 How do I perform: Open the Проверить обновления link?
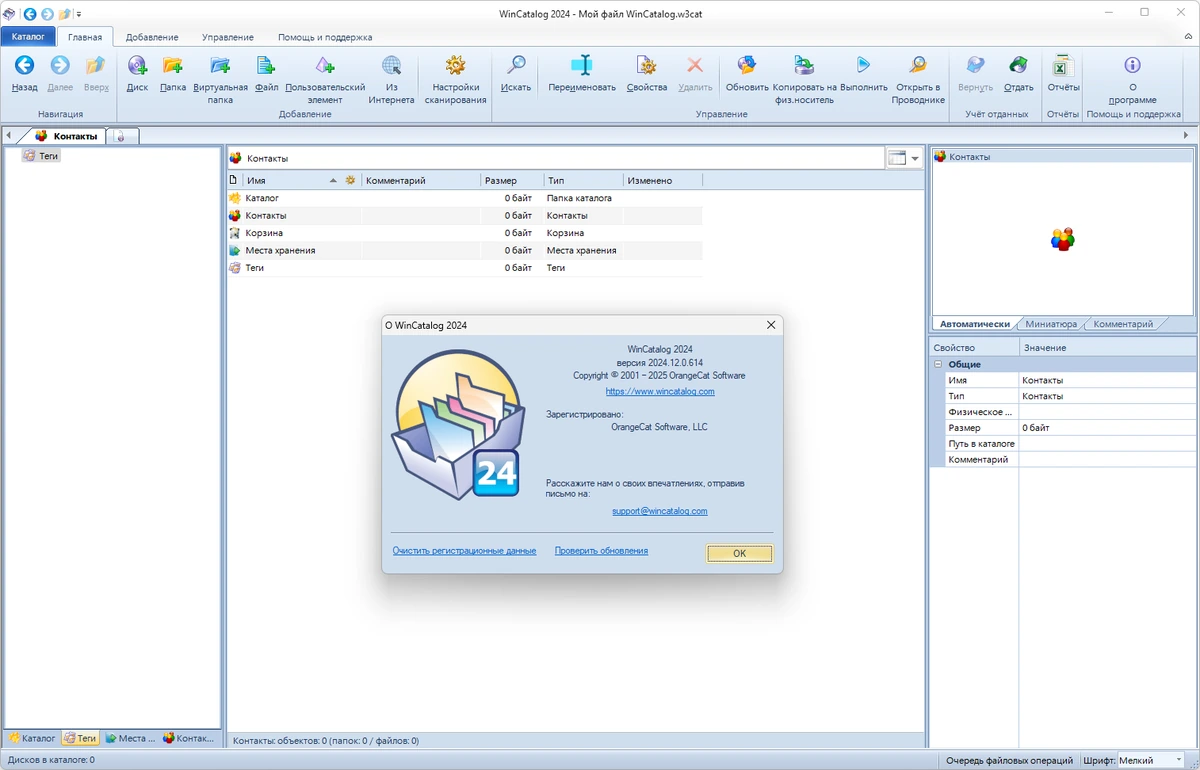click(x=601, y=551)
